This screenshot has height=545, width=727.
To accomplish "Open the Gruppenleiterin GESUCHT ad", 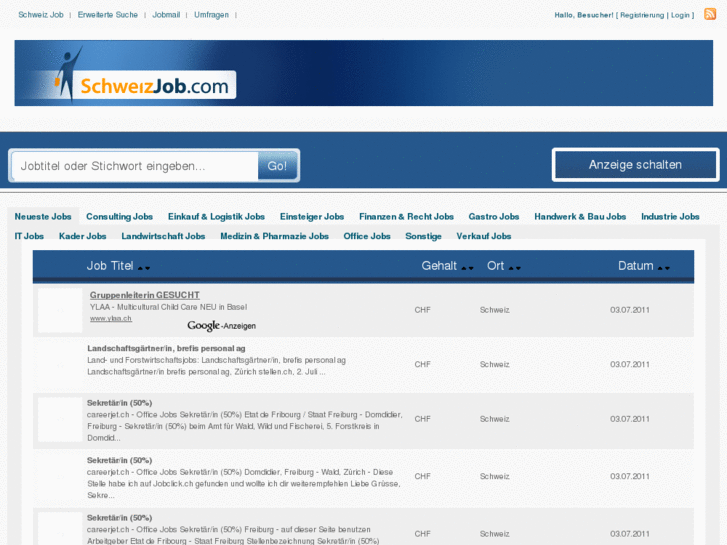I will click(145, 295).
